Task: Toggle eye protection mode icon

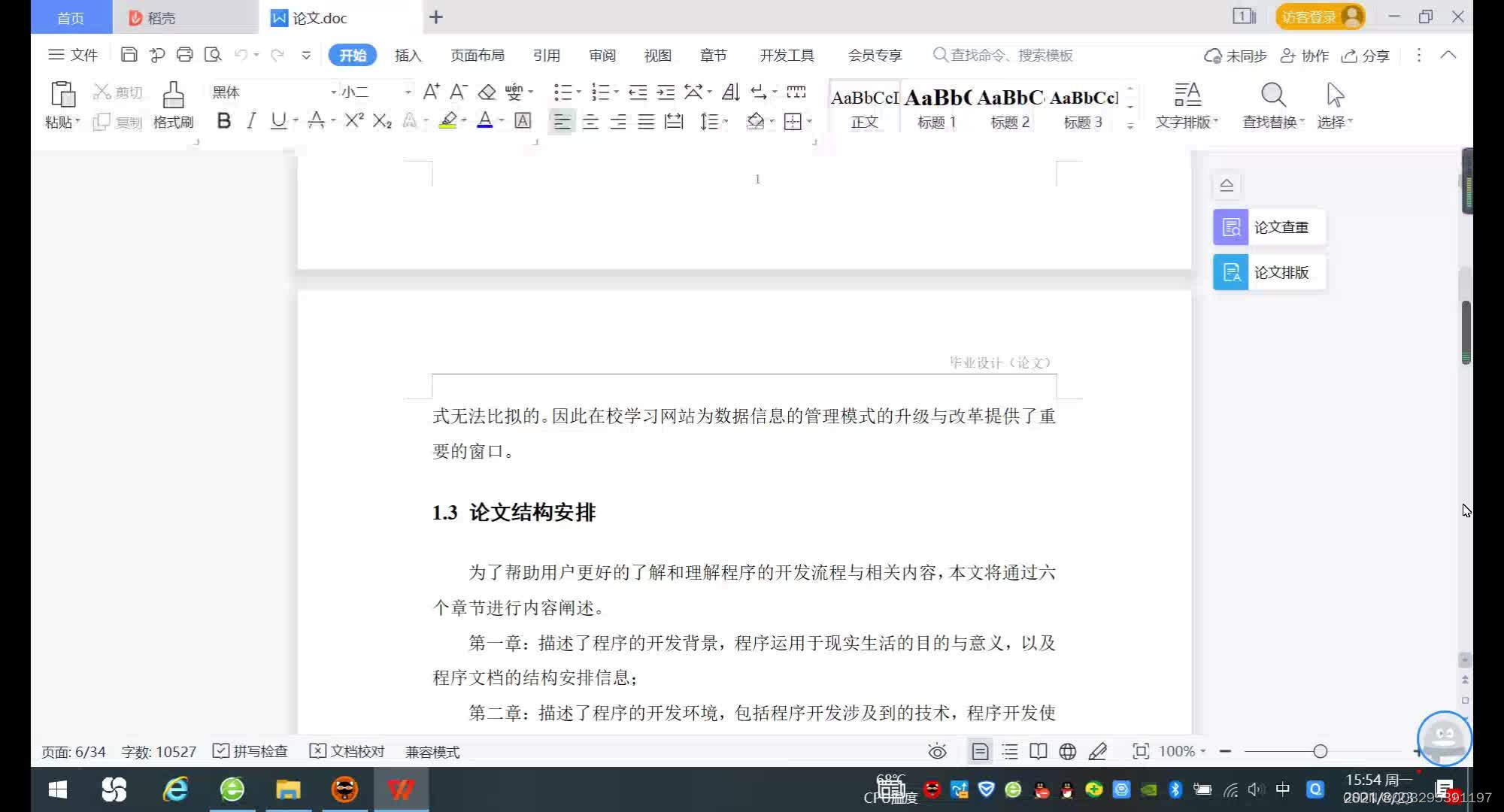Action: click(937, 751)
